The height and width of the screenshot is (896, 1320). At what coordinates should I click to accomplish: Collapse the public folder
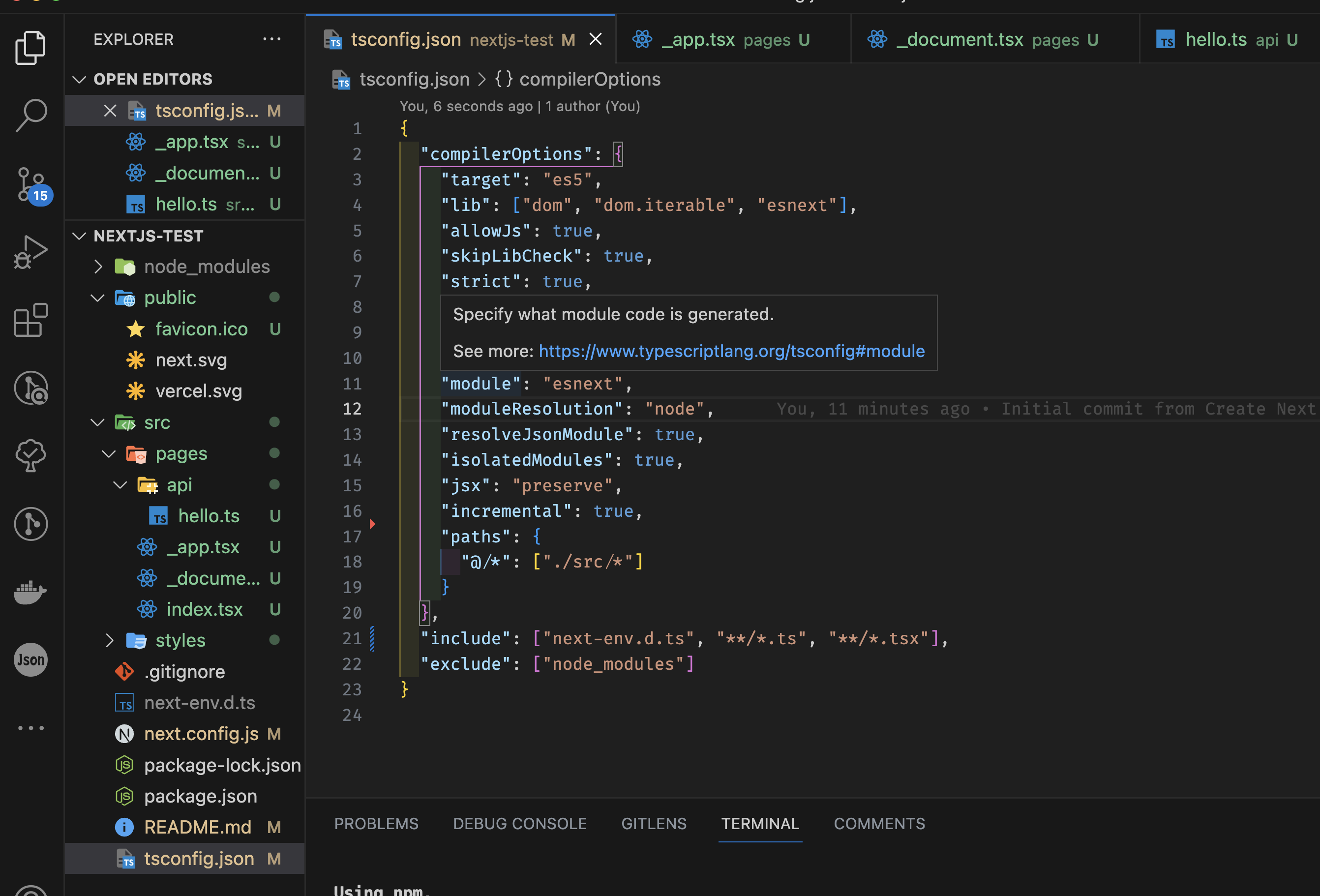tap(98, 298)
